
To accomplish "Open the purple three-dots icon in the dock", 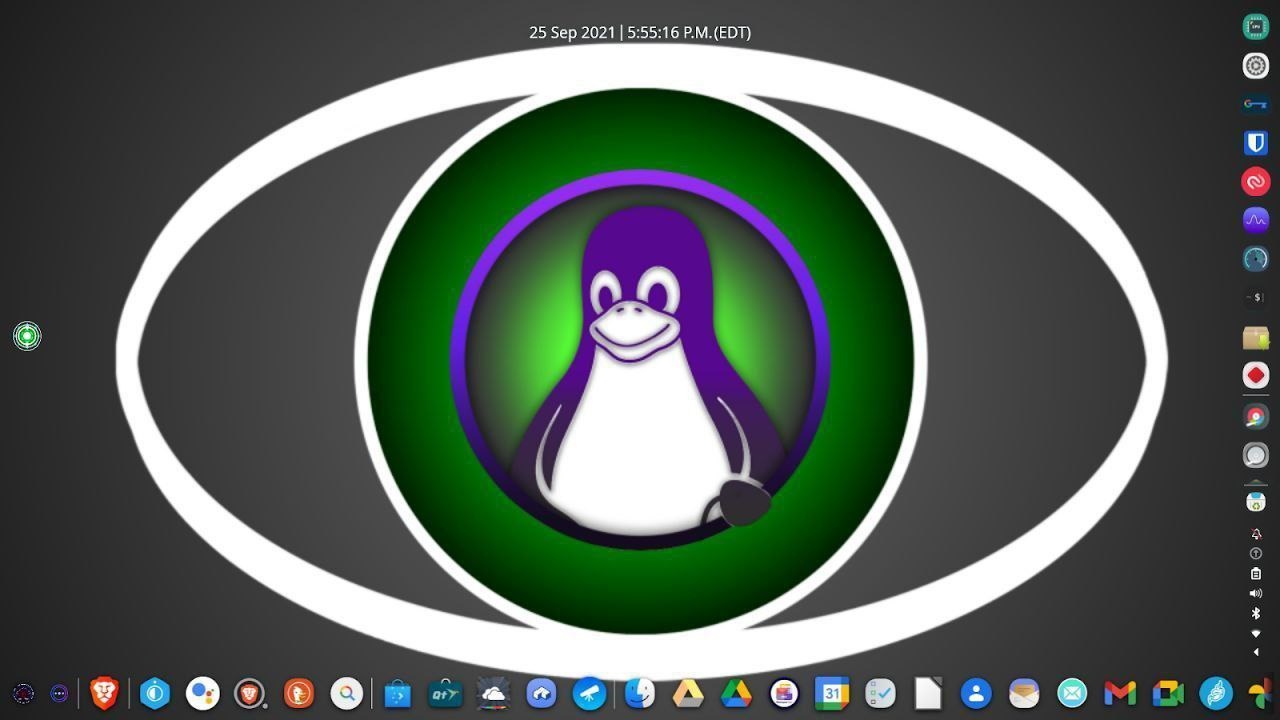I will pyautogui.click(x=59, y=693).
